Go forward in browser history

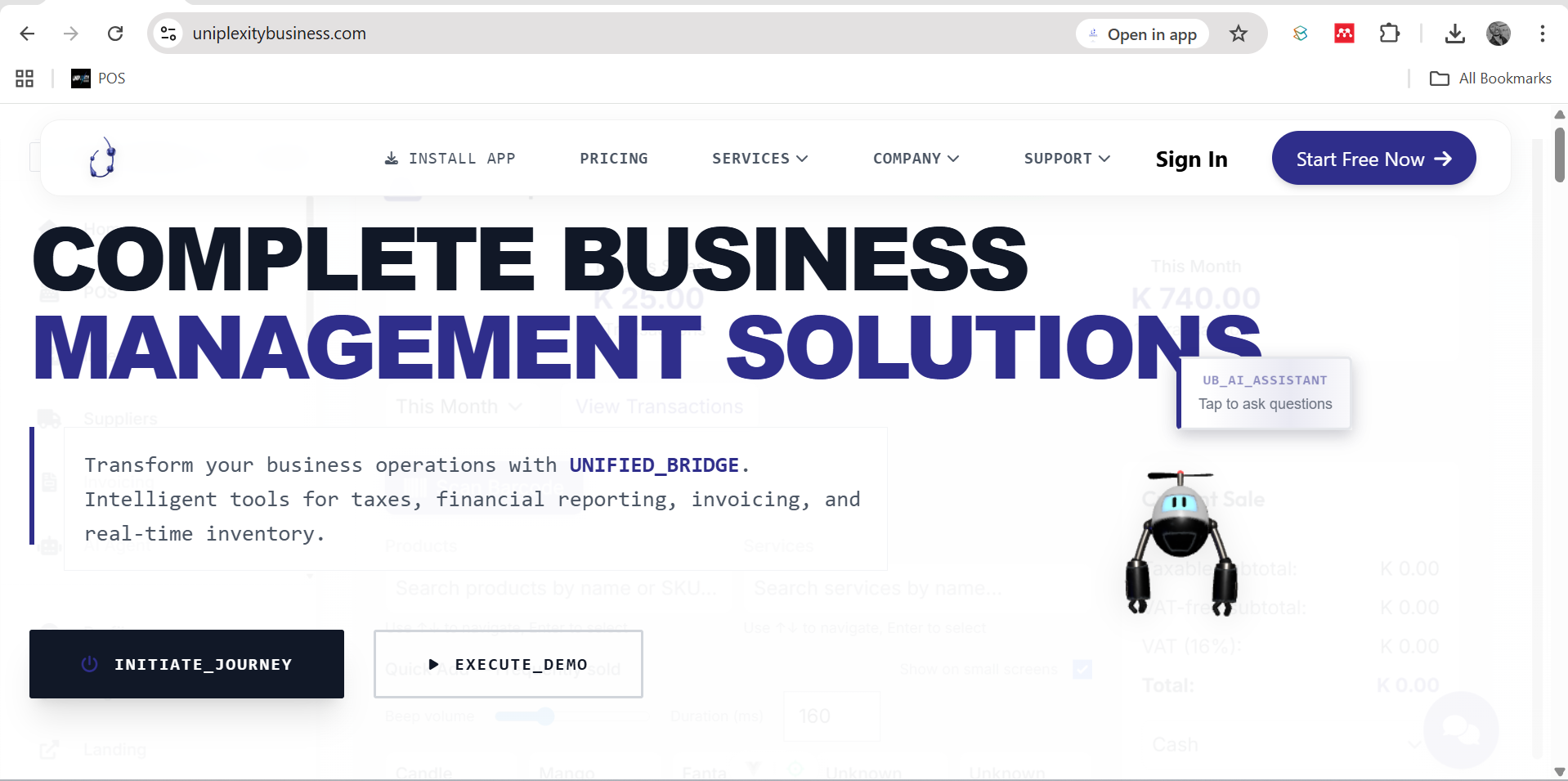[71, 34]
